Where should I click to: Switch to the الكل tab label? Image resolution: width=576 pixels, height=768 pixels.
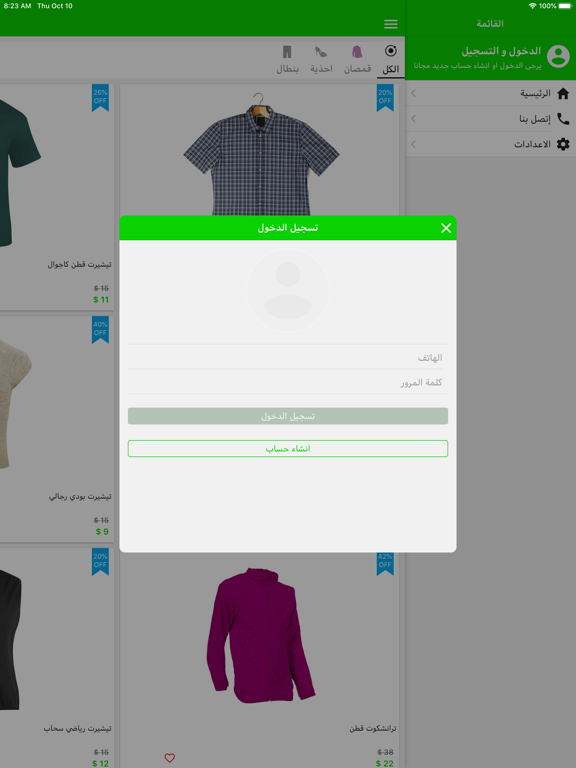(x=390, y=69)
